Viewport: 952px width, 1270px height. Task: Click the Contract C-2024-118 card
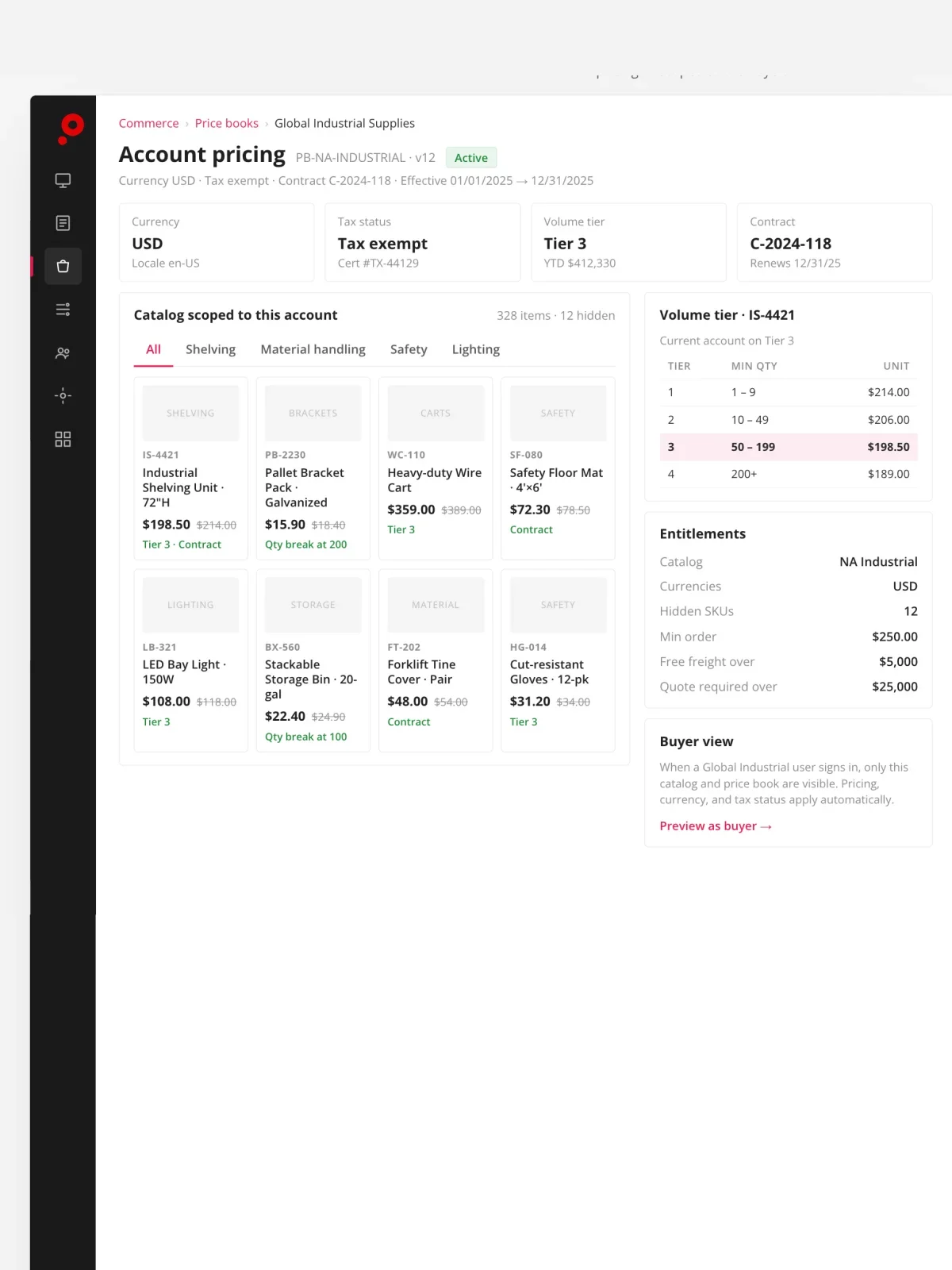[835, 242]
